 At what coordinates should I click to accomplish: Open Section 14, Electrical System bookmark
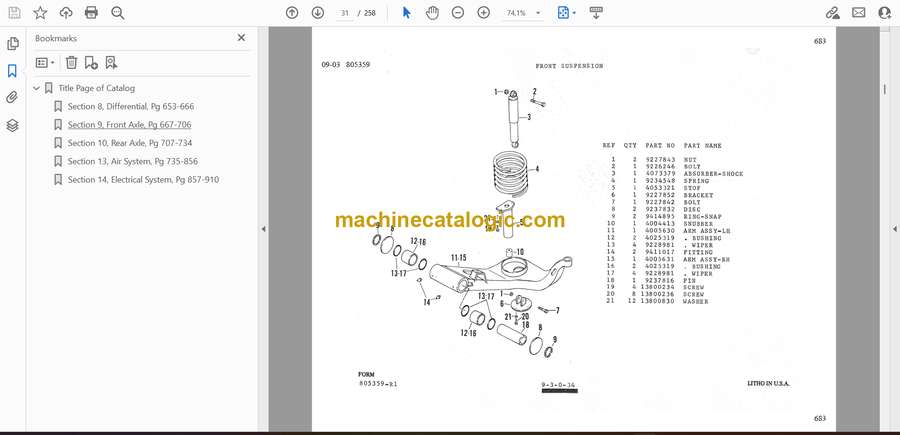(x=143, y=180)
